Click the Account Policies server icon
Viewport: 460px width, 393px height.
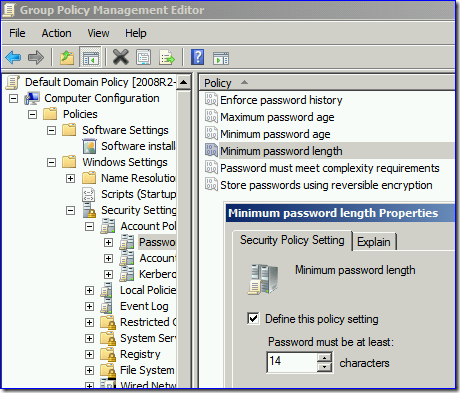click(x=108, y=226)
